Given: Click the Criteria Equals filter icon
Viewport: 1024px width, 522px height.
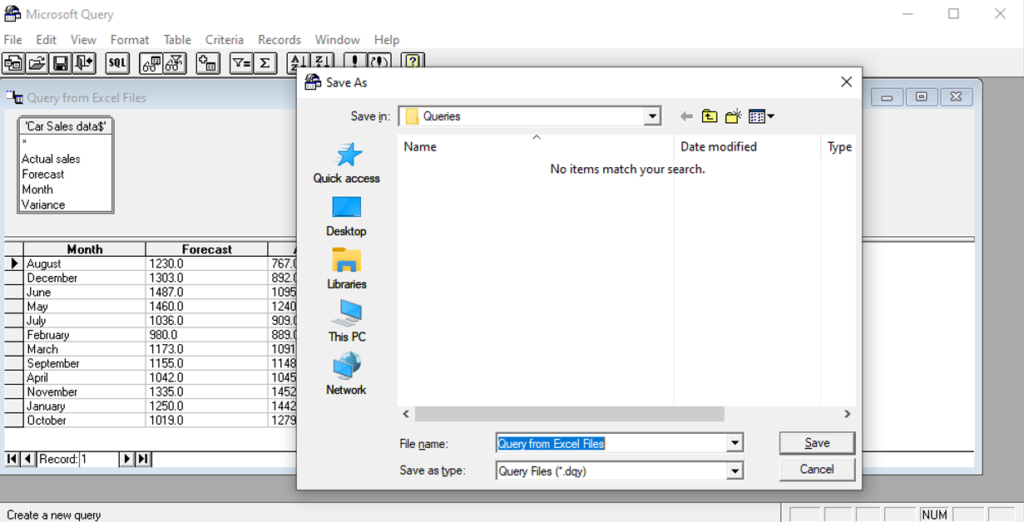Looking at the screenshot, I should 241,63.
